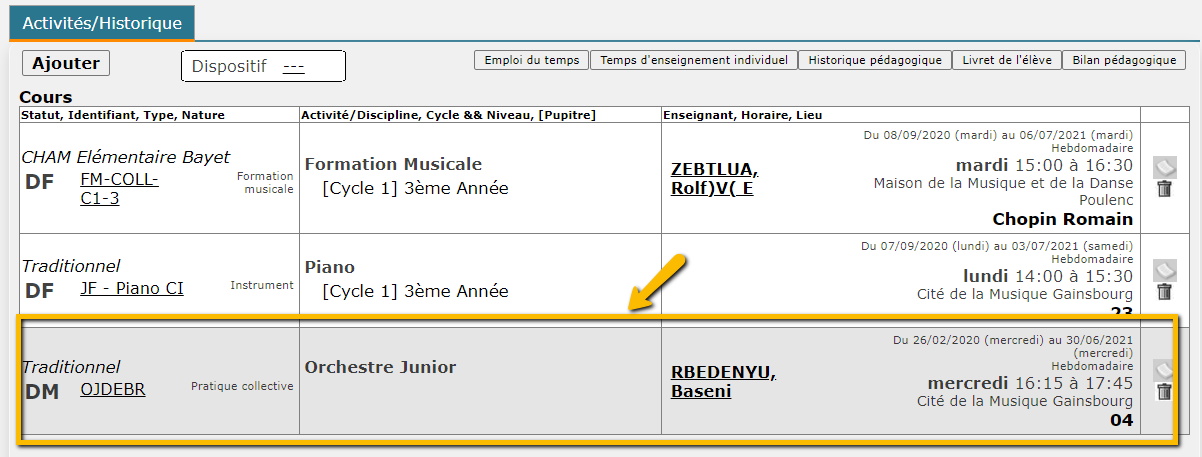1202x457 pixels.
Task: Open teacher ZEBTLUA, Rolf)V( E link
Action: tap(714, 178)
